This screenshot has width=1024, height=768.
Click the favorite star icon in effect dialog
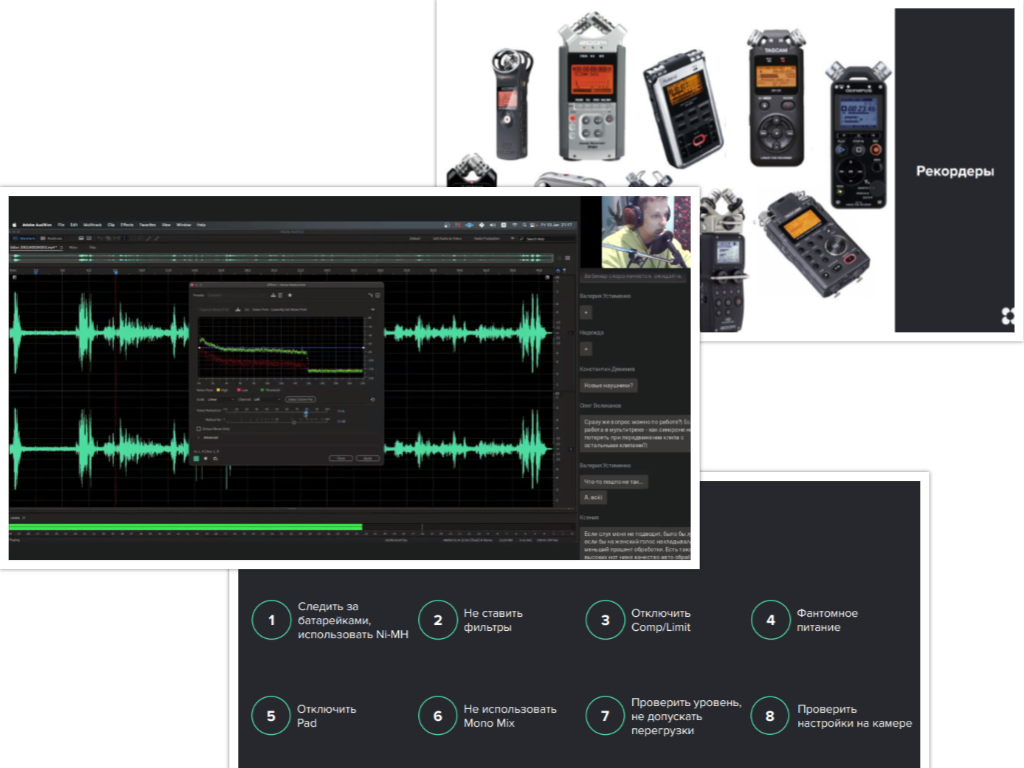(x=289, y=296)
